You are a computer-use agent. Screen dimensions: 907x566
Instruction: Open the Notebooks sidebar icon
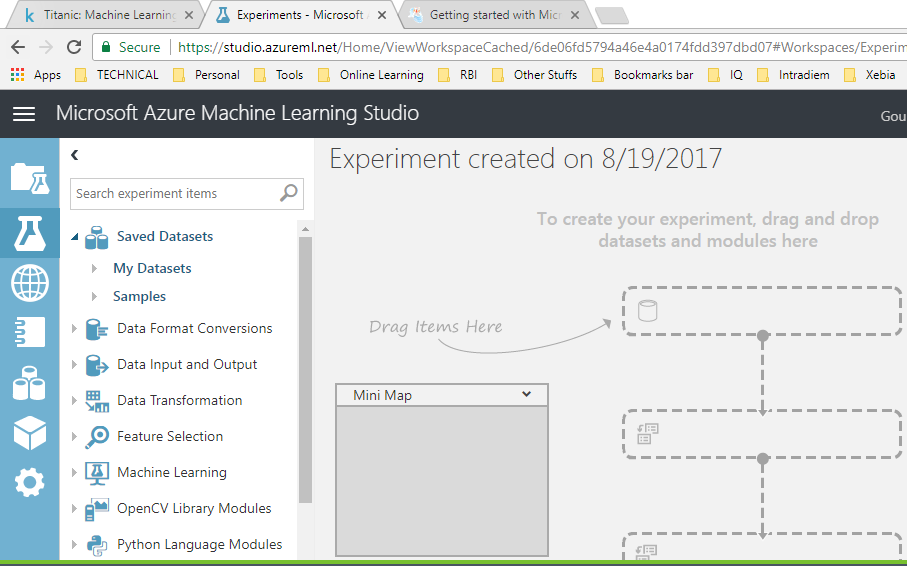pos(29,333)
